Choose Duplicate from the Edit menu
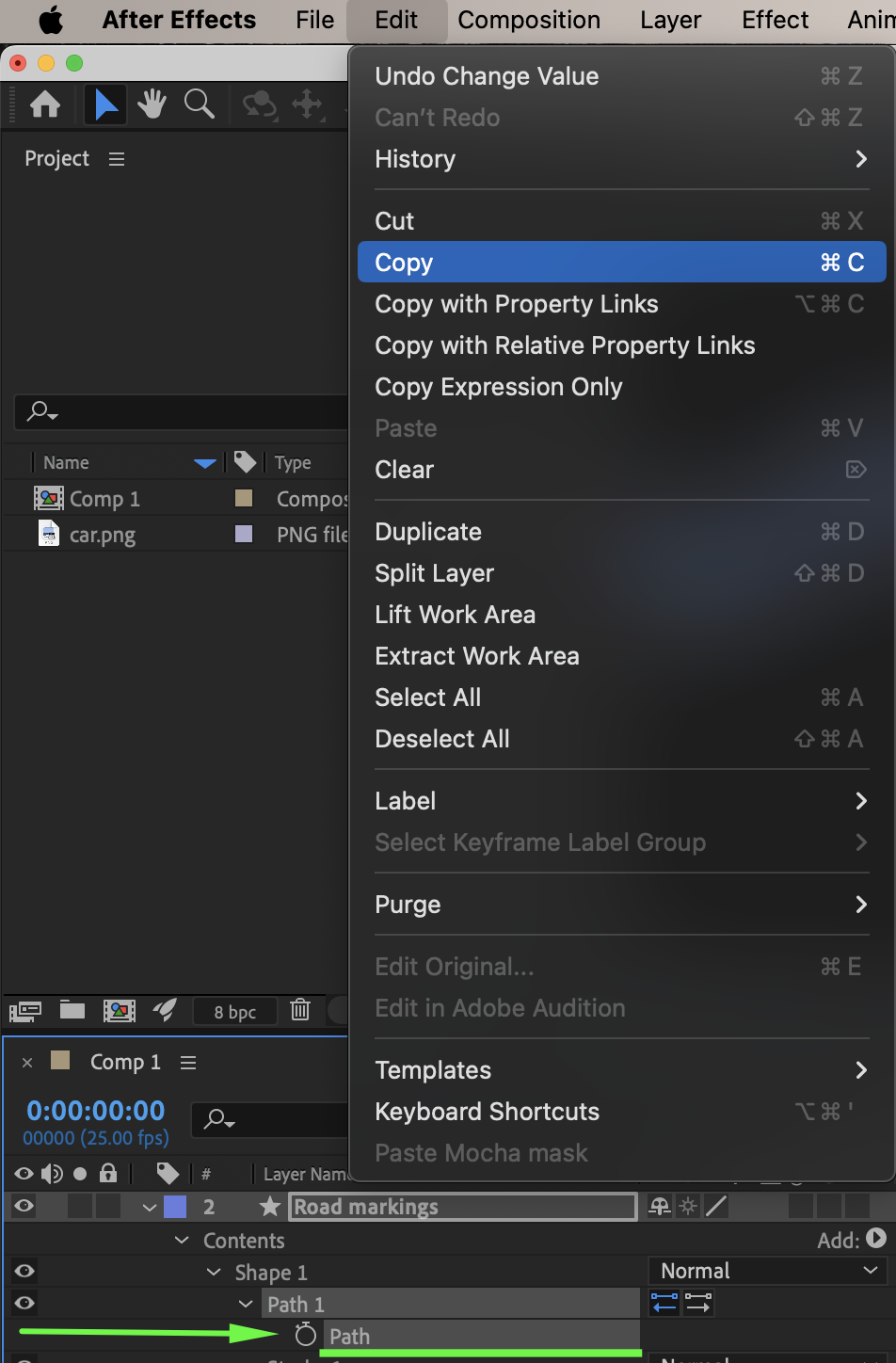 pos(621,532)
